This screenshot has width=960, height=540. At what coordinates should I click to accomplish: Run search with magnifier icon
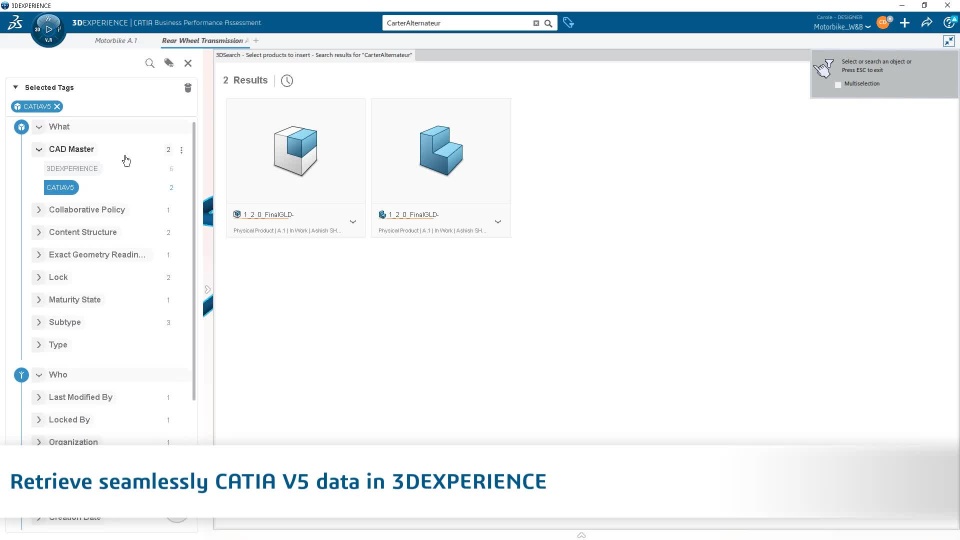(x=548, y=23)
